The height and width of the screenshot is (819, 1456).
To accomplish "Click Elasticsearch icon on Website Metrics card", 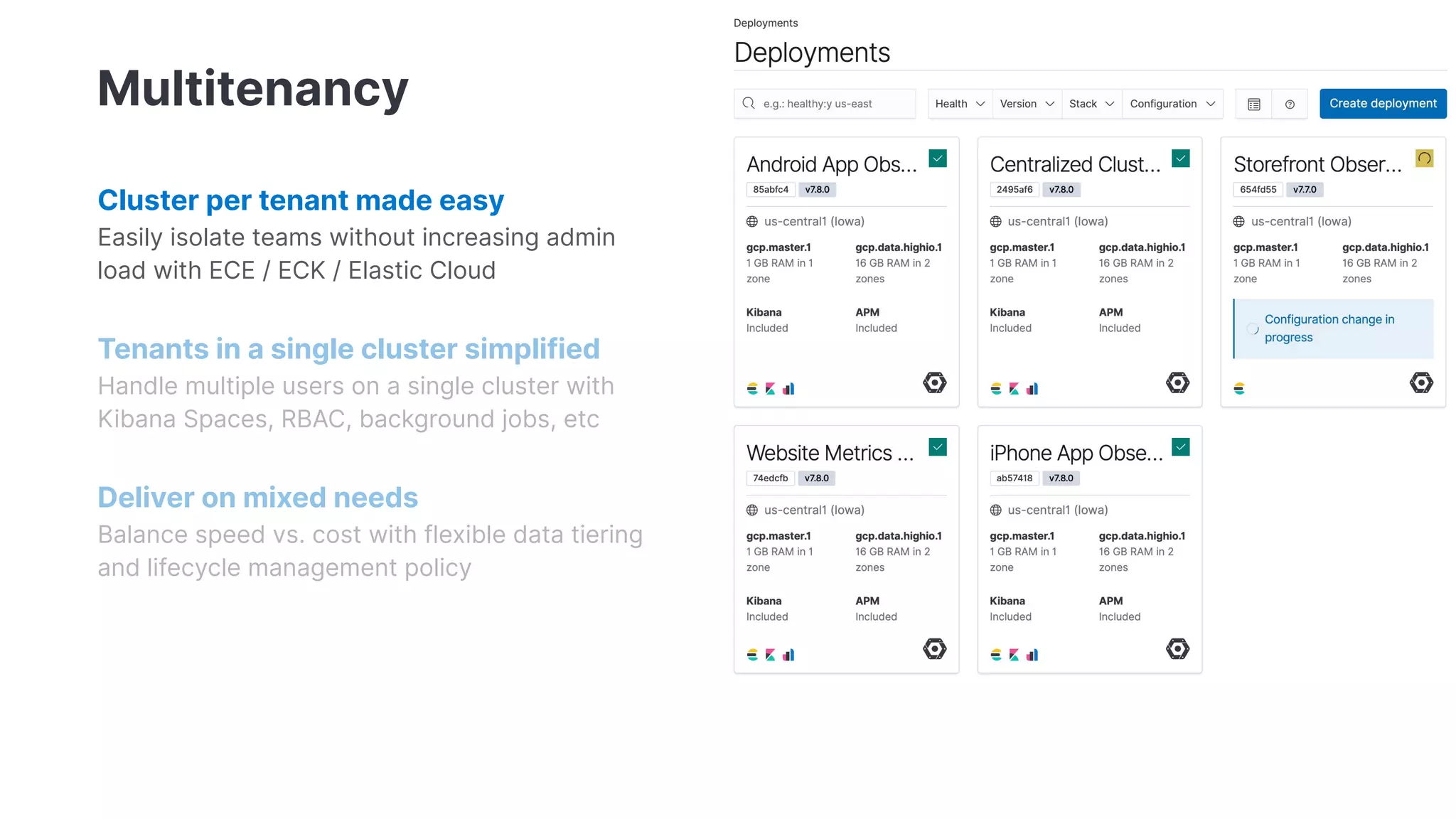I will point(752,655).
